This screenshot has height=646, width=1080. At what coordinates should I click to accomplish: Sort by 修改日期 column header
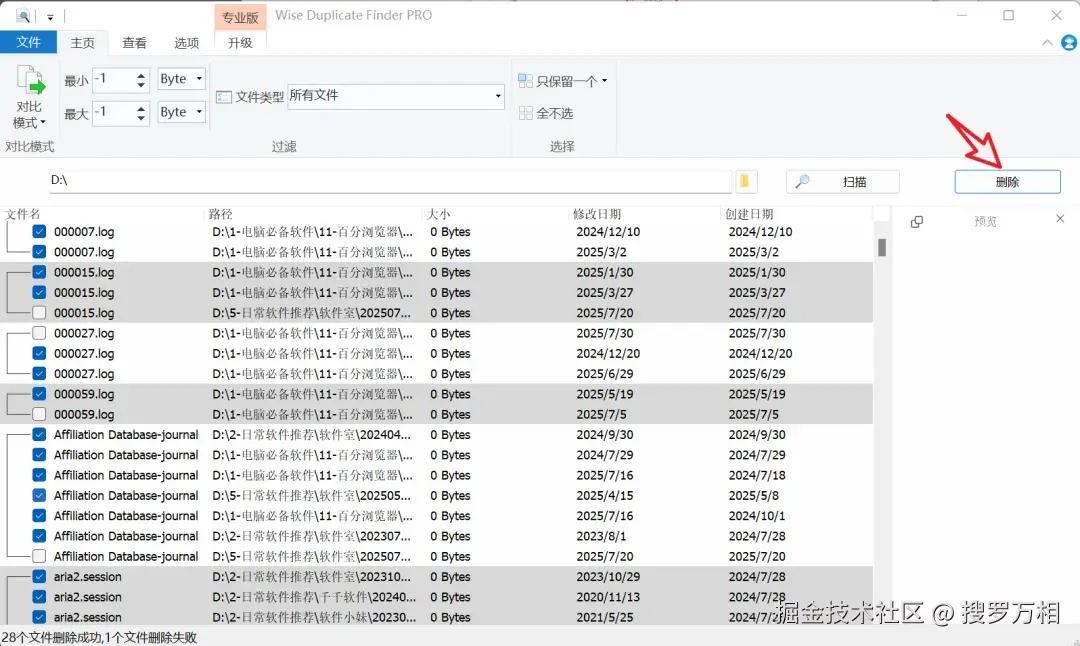(597, 214)
